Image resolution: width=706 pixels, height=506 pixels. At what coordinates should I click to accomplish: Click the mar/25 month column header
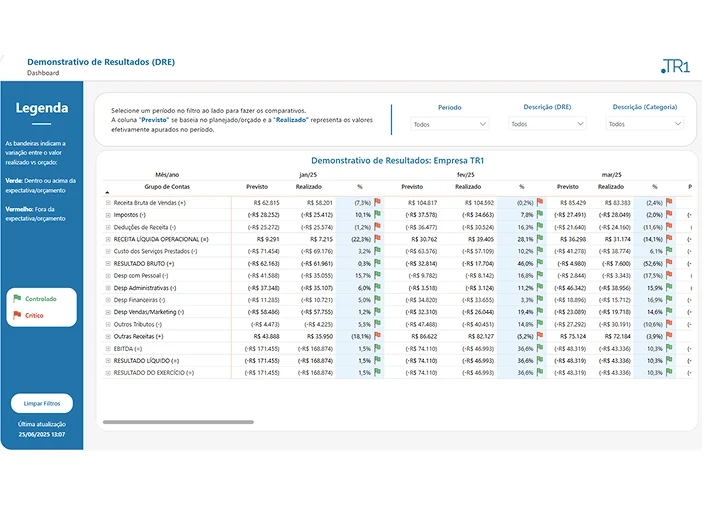tap(610, 174)
